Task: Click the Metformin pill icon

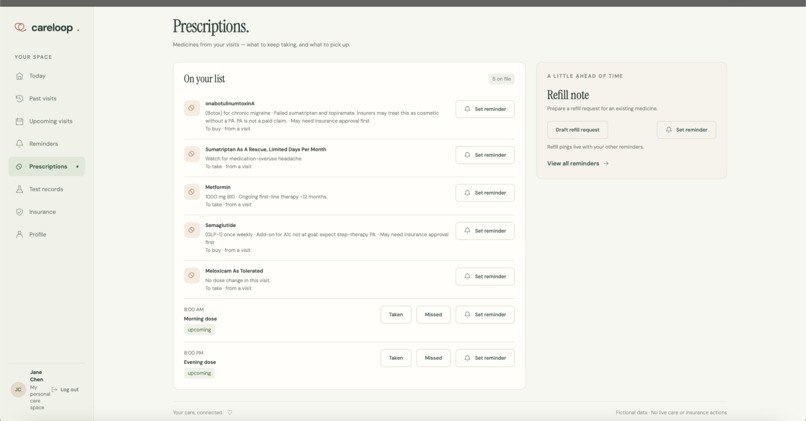Action: click(x=192, y=192)
